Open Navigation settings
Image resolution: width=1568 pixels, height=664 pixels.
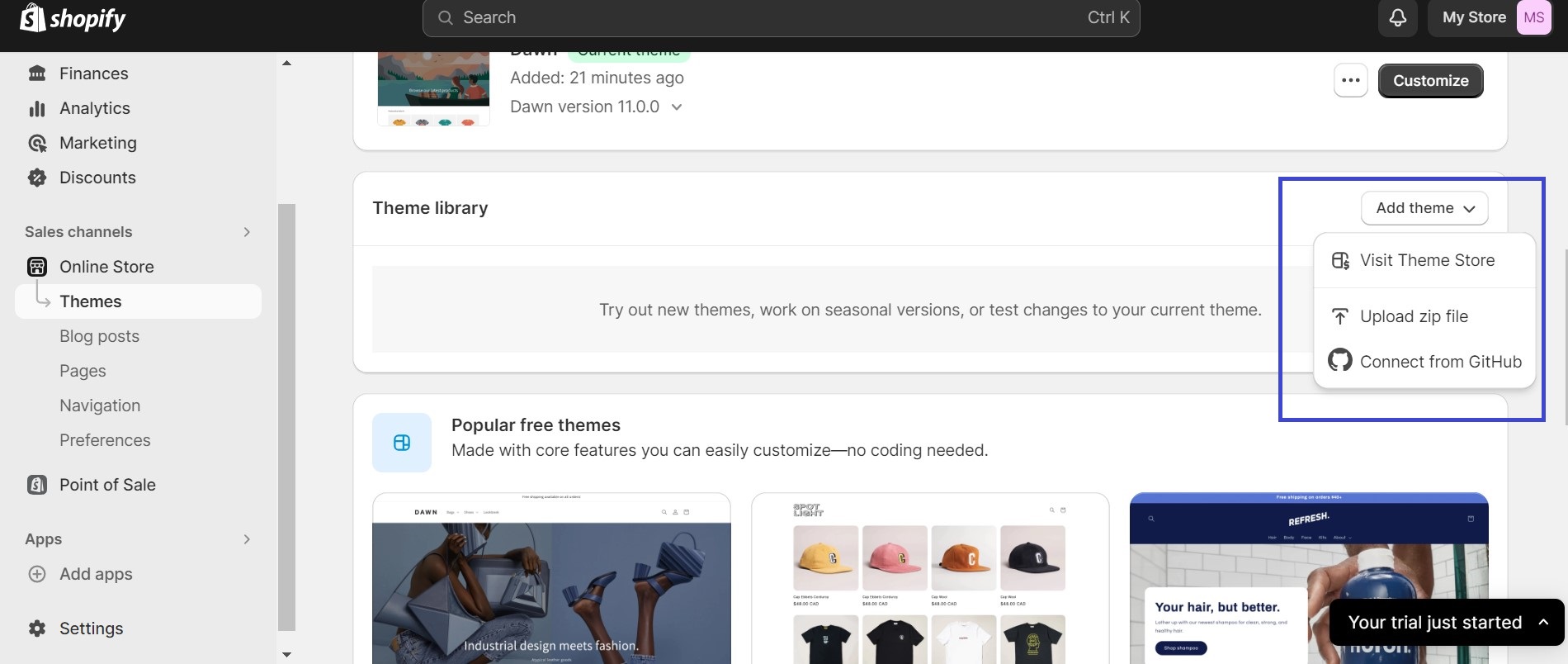click(x=100, y=406)
